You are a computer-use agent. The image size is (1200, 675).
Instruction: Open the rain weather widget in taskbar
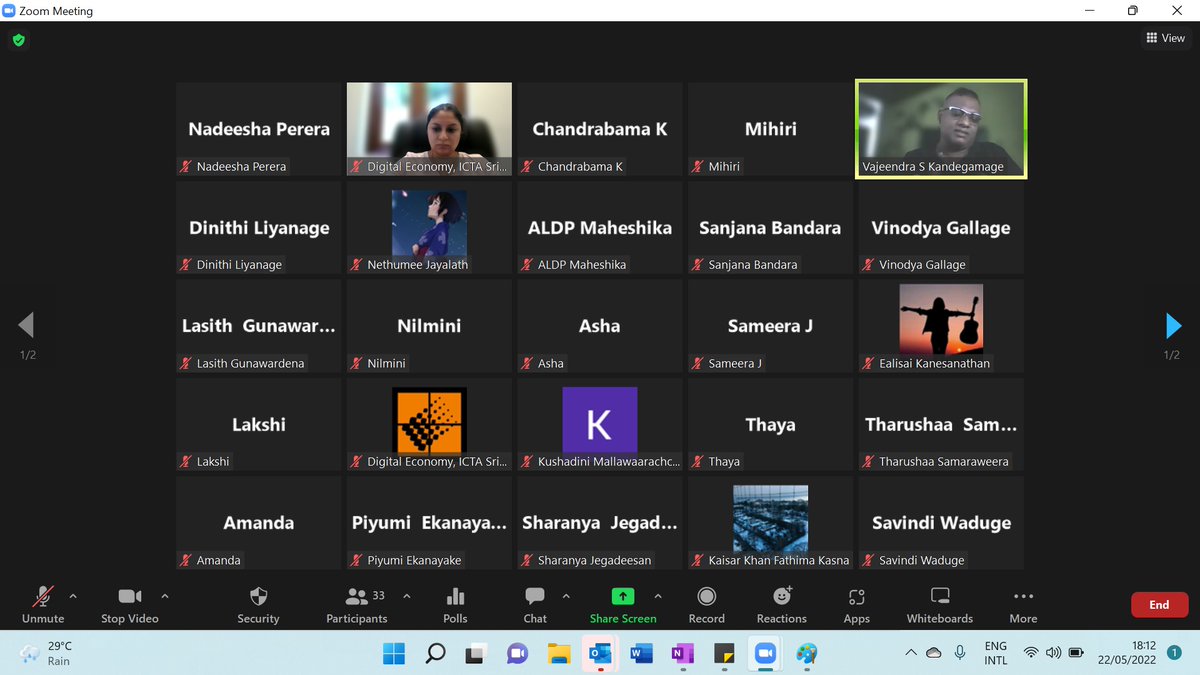tap(46, 653)
